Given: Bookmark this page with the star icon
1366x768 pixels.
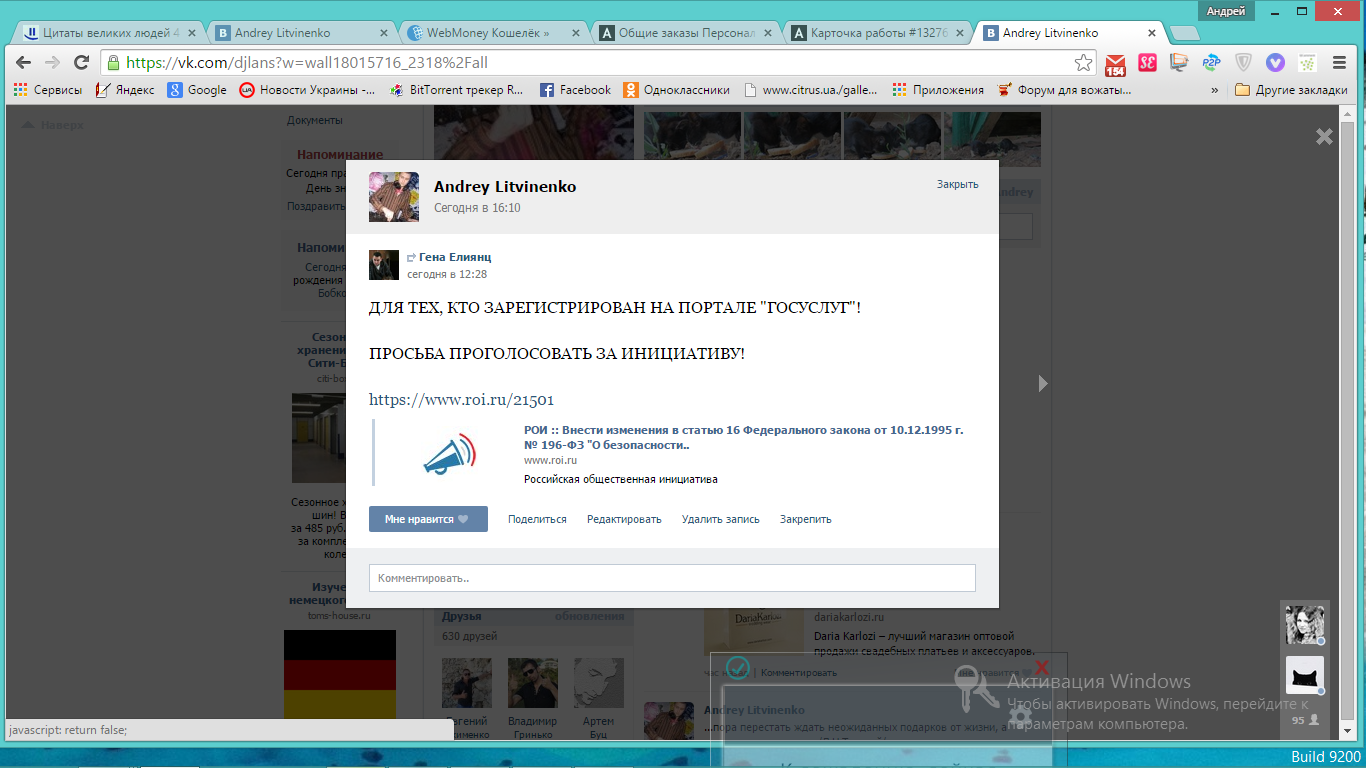Looking at the screenshot, I should click(x=1083, y=63).
